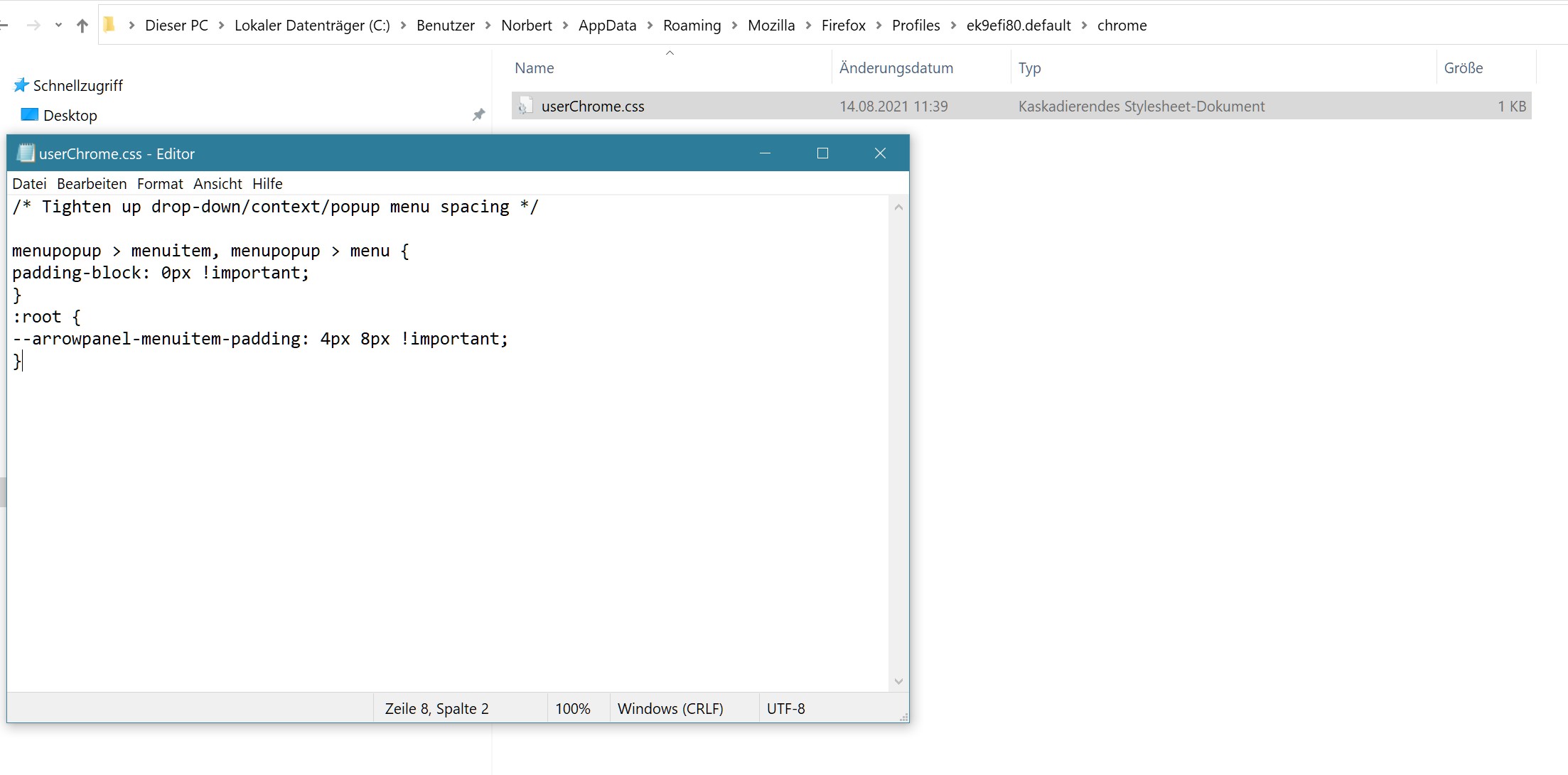The image size is (1568, 775).
Task: Click the userChrome.css file icon
Action: (525, 107)
